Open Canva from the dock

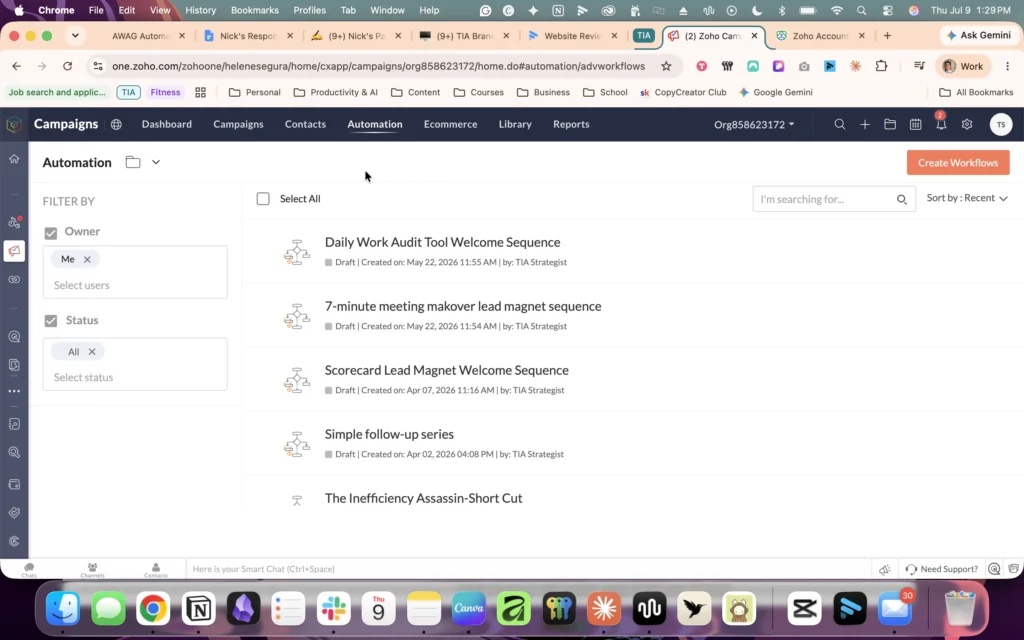point(468,609)
